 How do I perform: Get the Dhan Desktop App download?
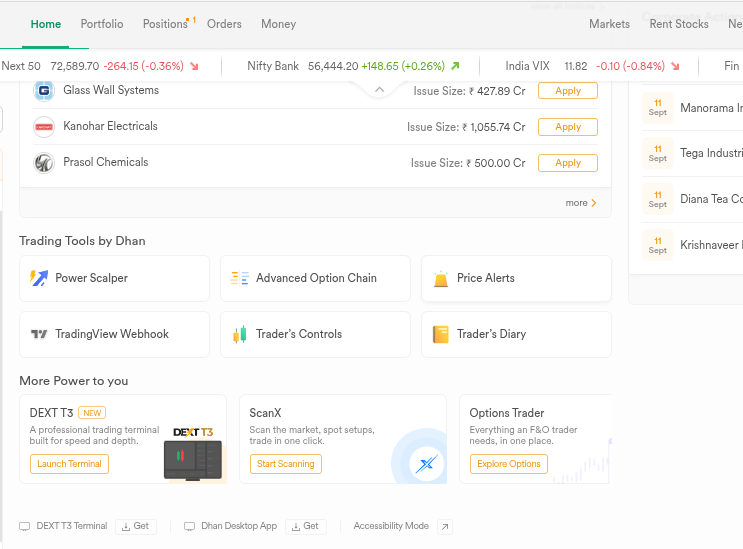[x=306, y=526]
